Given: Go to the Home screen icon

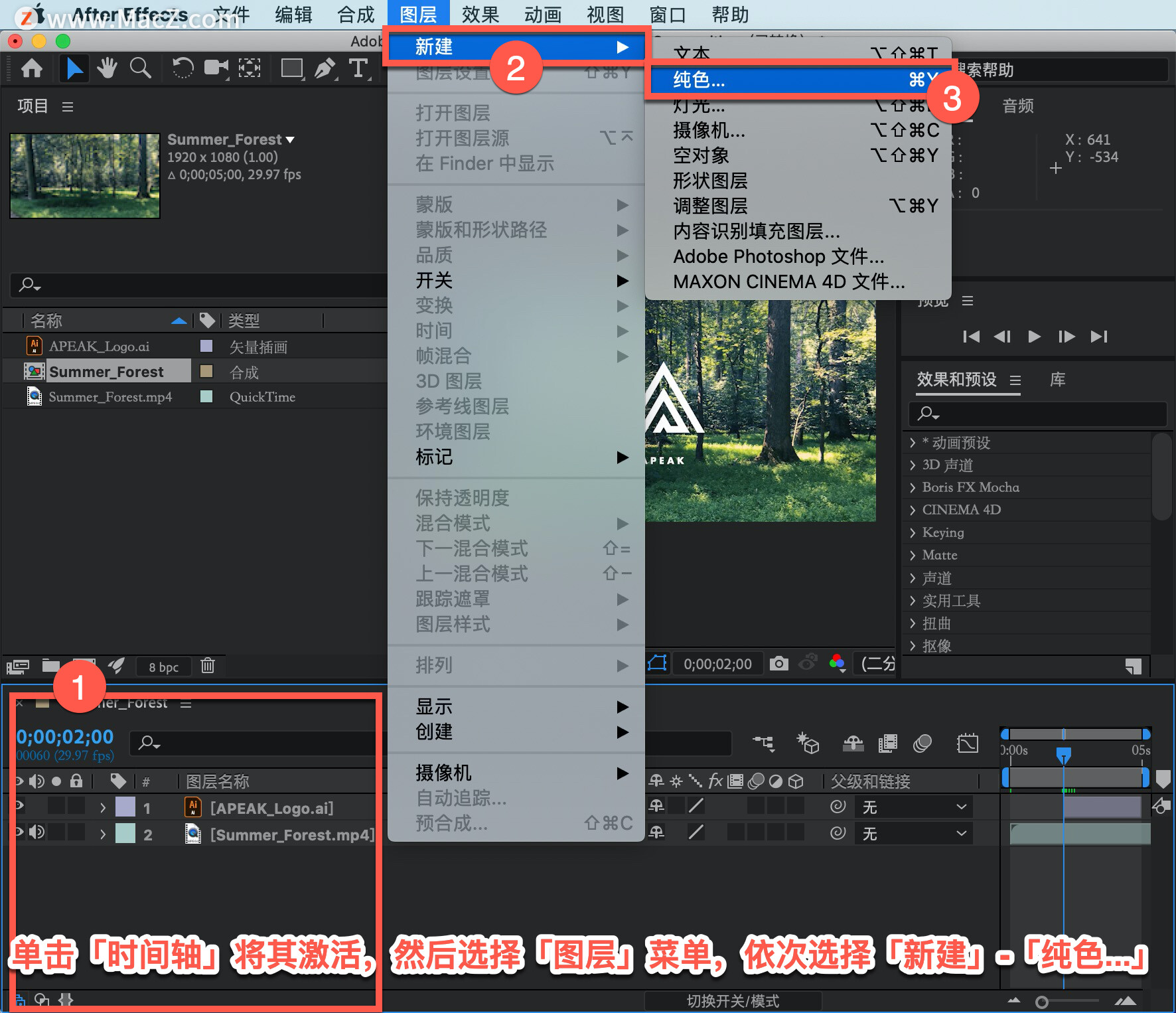Looking at the screenshot, I should tap(32, 68).
